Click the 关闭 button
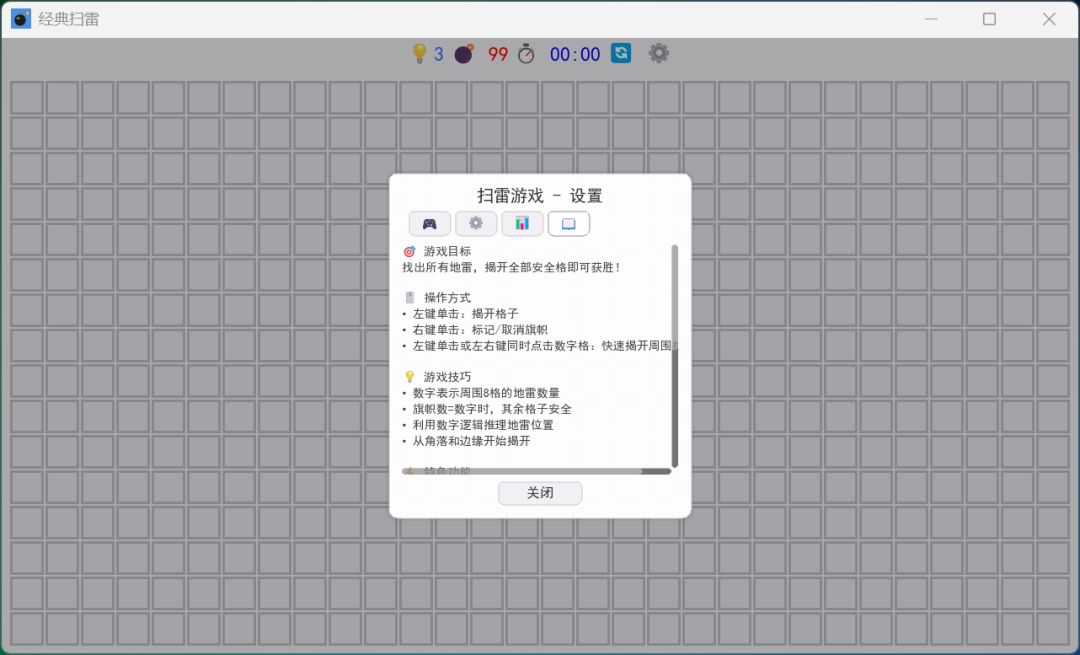This screenshot has height=655, width=1080. click(540, 493)
